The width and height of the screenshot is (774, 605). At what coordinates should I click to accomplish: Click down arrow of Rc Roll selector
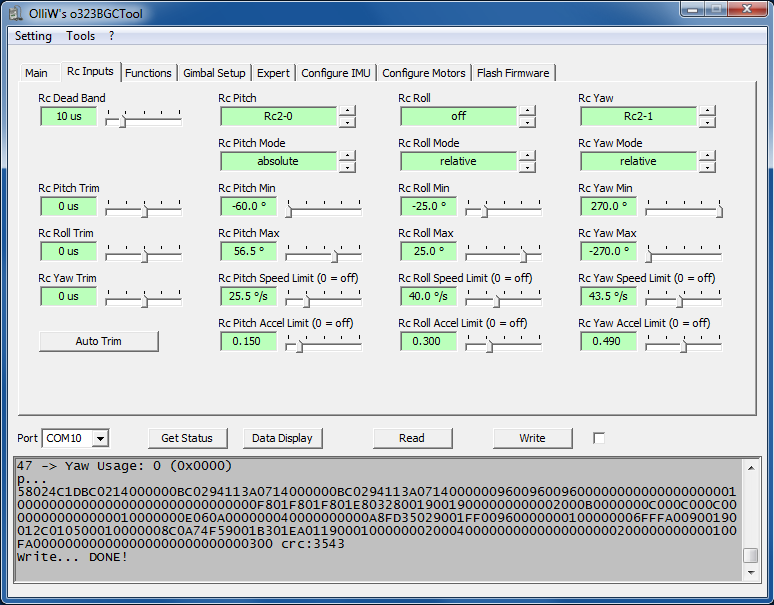coord(527,122)
